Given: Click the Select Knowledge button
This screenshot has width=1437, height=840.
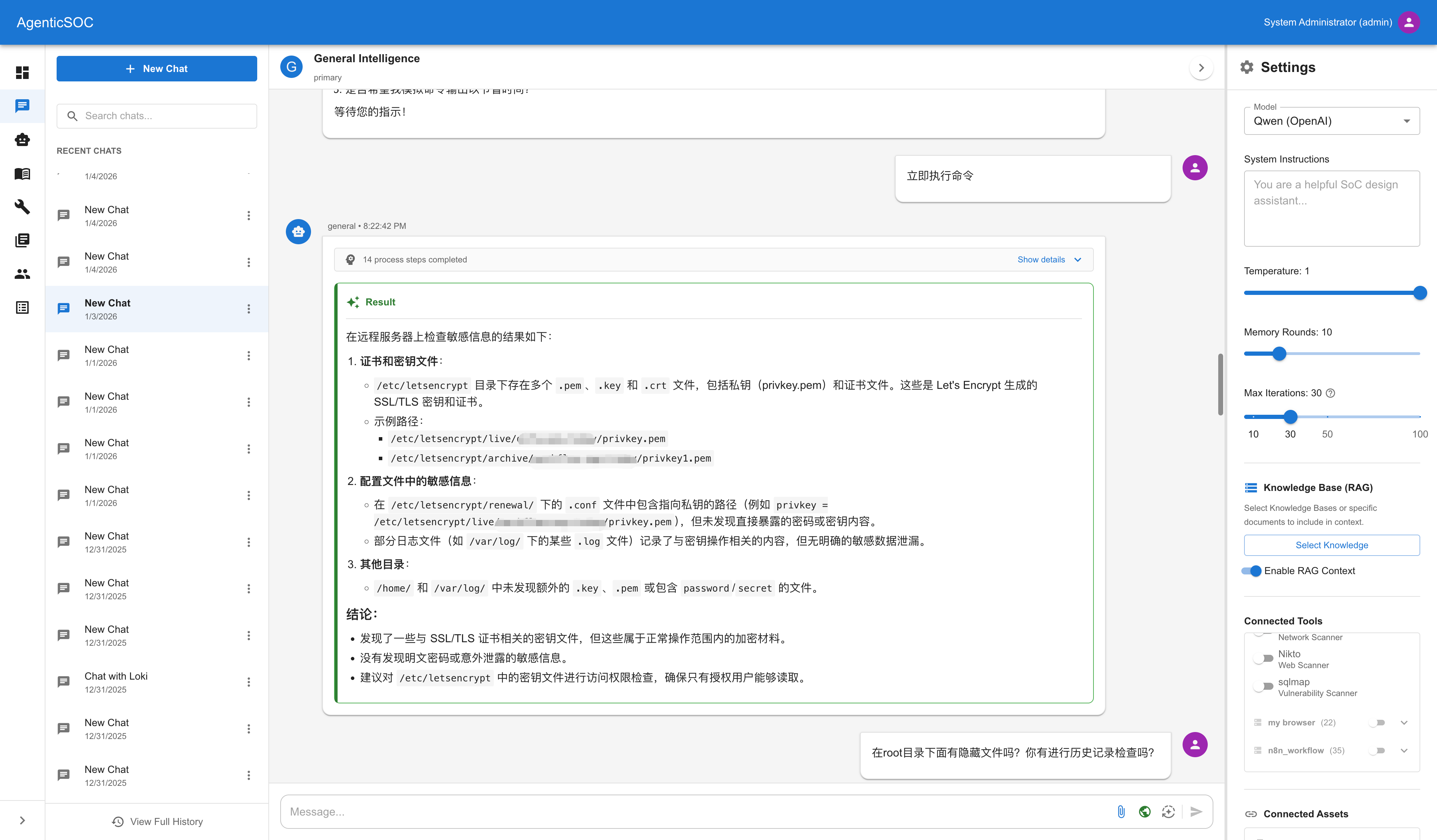Looking at the screenshot, I should 1331,545.
